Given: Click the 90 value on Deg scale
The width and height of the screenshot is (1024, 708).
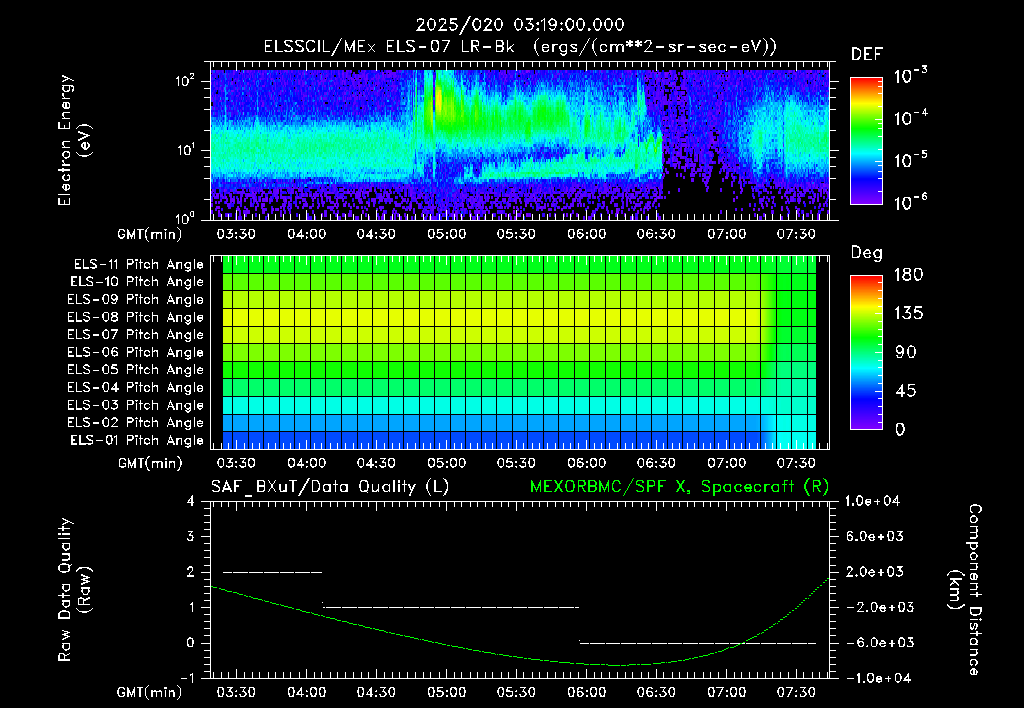Looking at the screenshot, I should (x=906, y=353).
